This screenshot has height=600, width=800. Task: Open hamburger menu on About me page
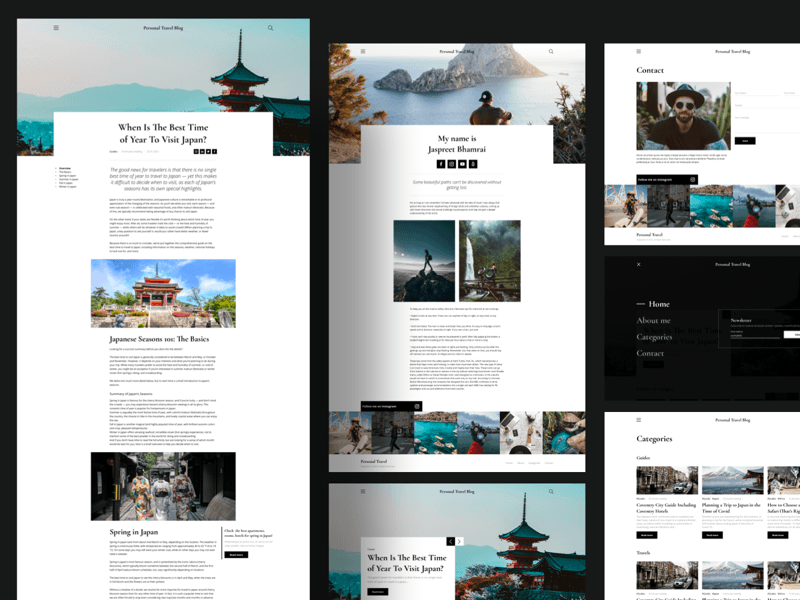363,51
